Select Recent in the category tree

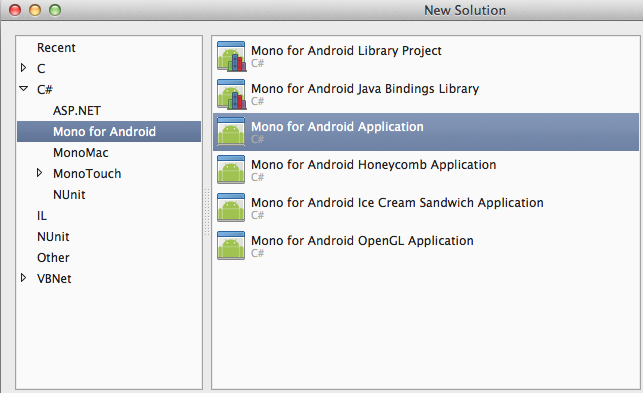click(x=56, y=48)
